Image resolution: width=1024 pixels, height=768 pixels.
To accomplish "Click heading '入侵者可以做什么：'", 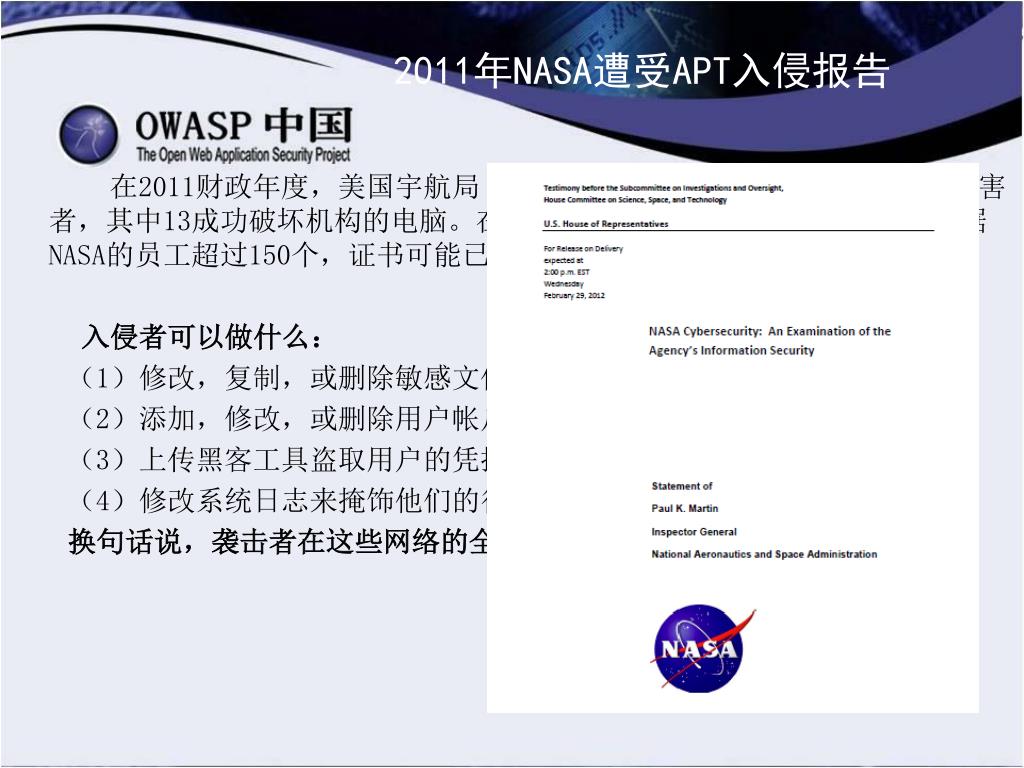I will 202,337.
